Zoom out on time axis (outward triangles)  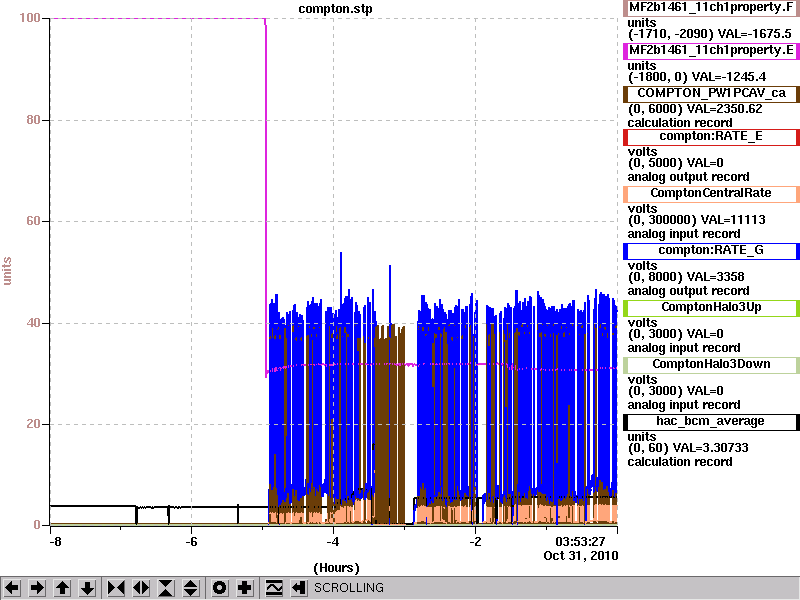coord(141,588)
